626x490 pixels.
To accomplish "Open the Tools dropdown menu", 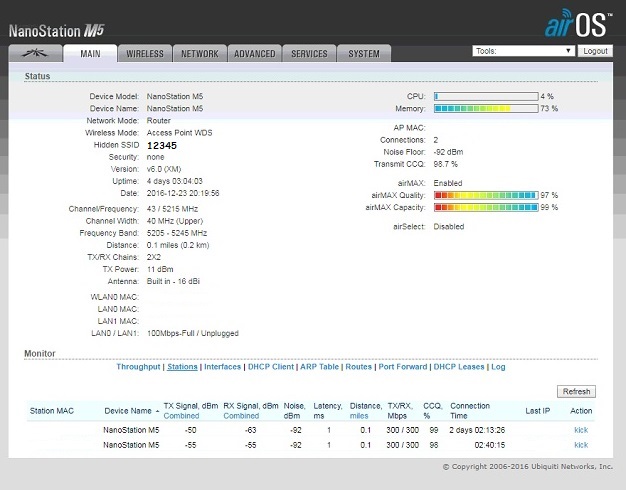I will [x=523, y=50].
